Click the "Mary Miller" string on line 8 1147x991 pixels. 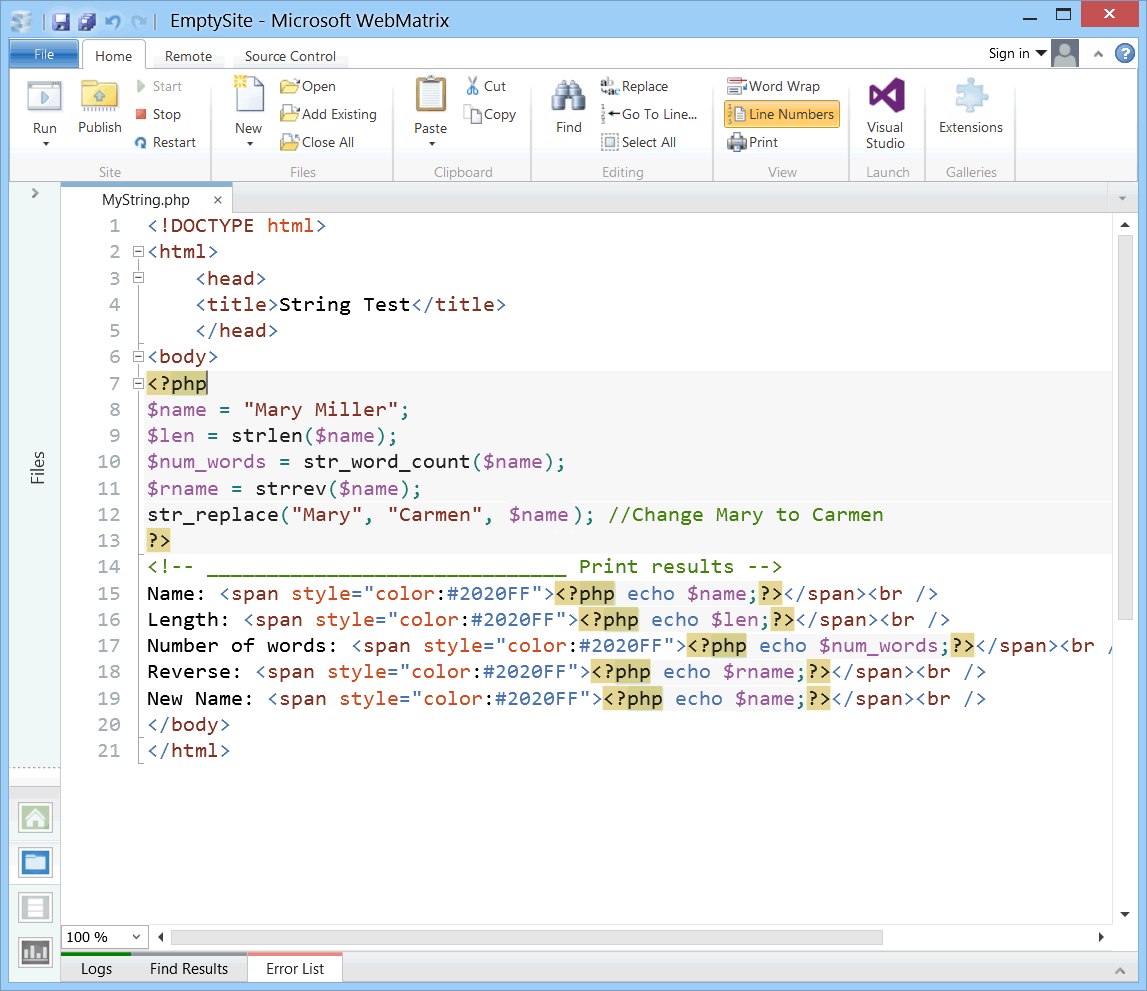(320, 410)
